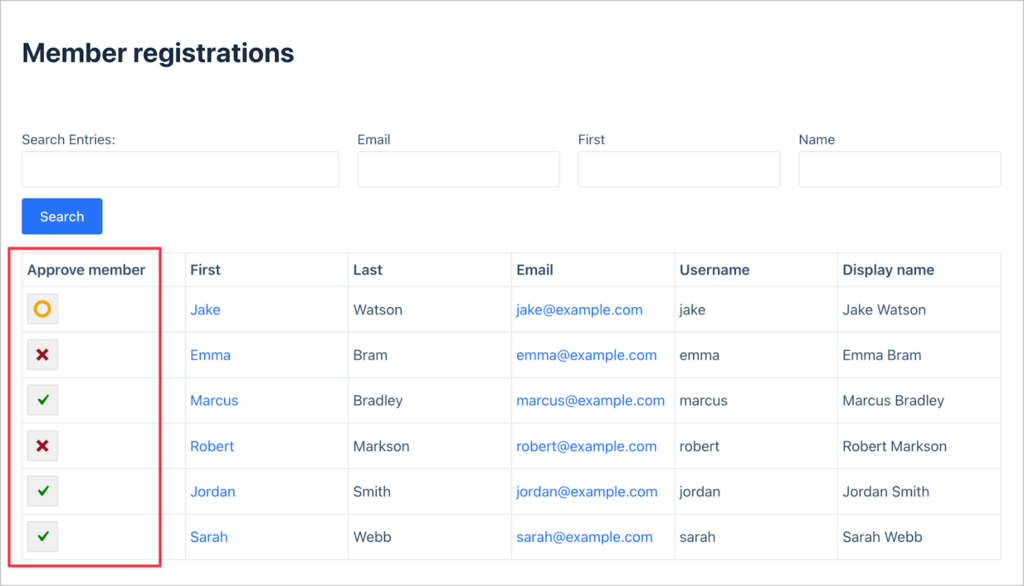Click the approved checkmark for Marcus
The image size is (1024, 586).
point(42,401)
